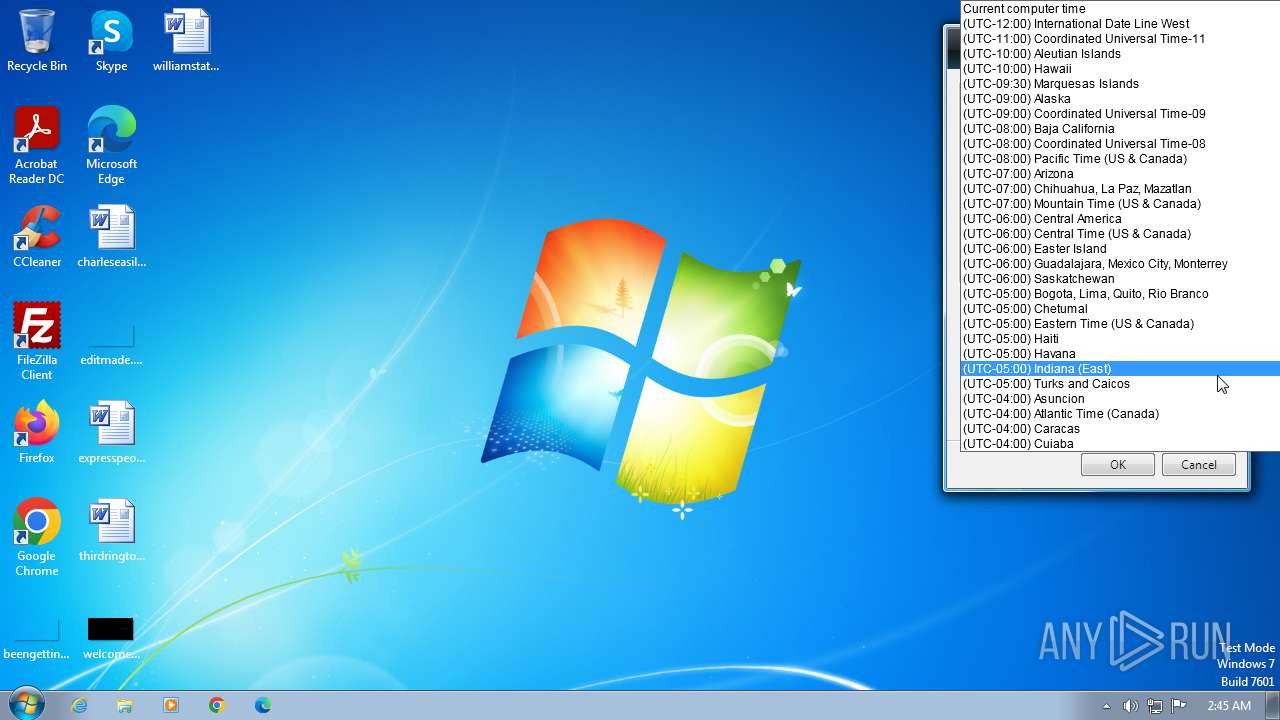Pick (UTC-04:00) Caracas
The height and width of the screenshot is (720, 1280).
1121,429
